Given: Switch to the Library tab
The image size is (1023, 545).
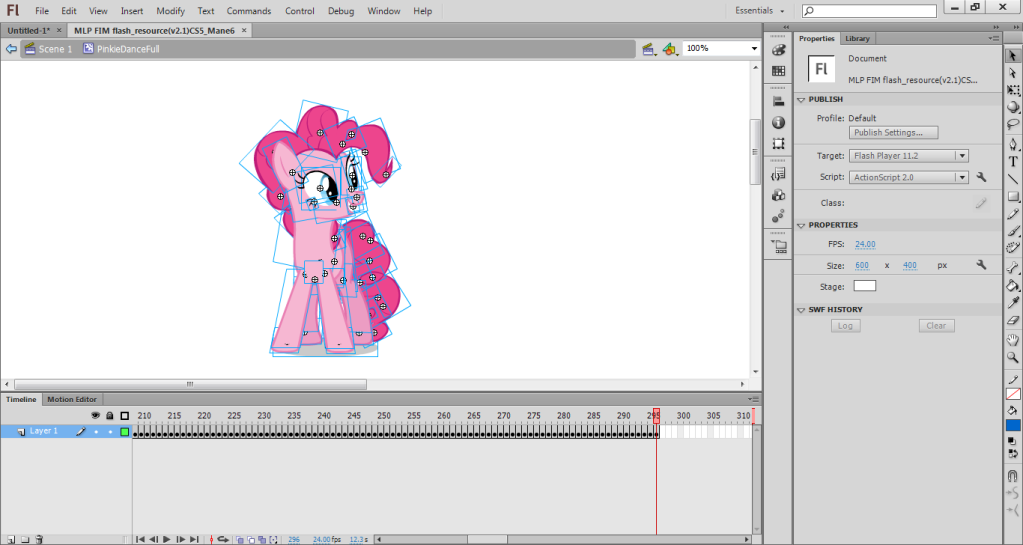Looking at the screenshot, I should point(857,39).
